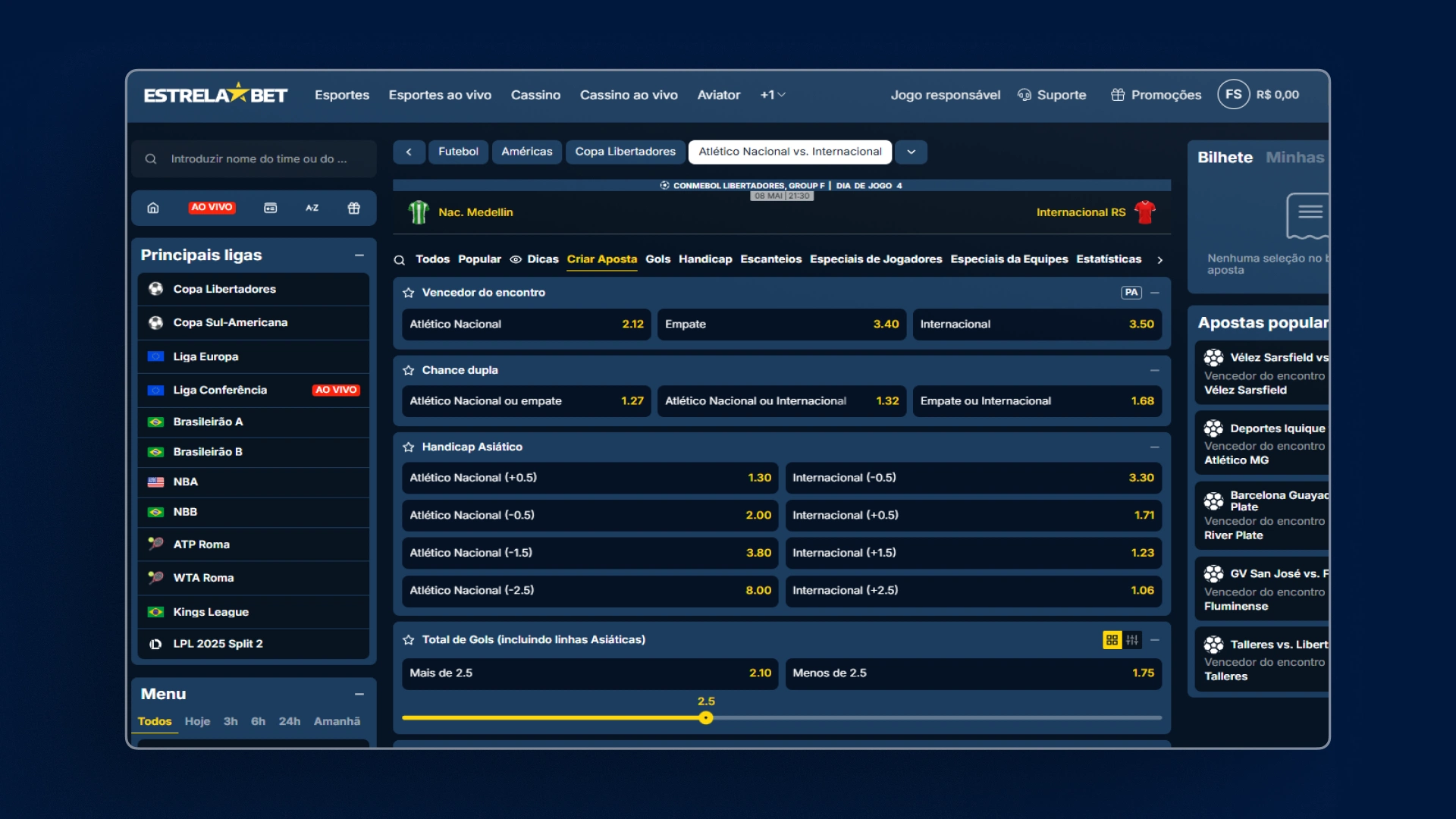Switch Total de Gols to grid view
The width and height of the screenshot is (1456, 819).
[1112, 640]
